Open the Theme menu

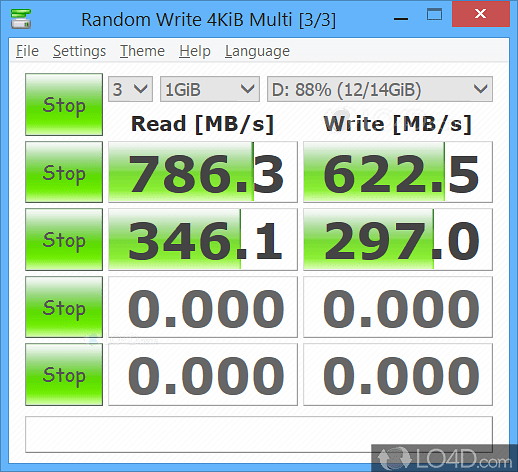click(x=142, y=51)
